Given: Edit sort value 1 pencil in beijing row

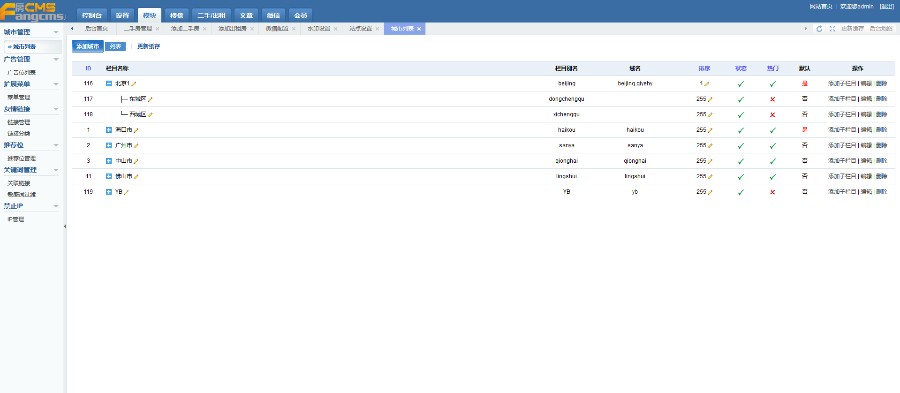Looking at the screenshot, I should click(x=707, y=84).
